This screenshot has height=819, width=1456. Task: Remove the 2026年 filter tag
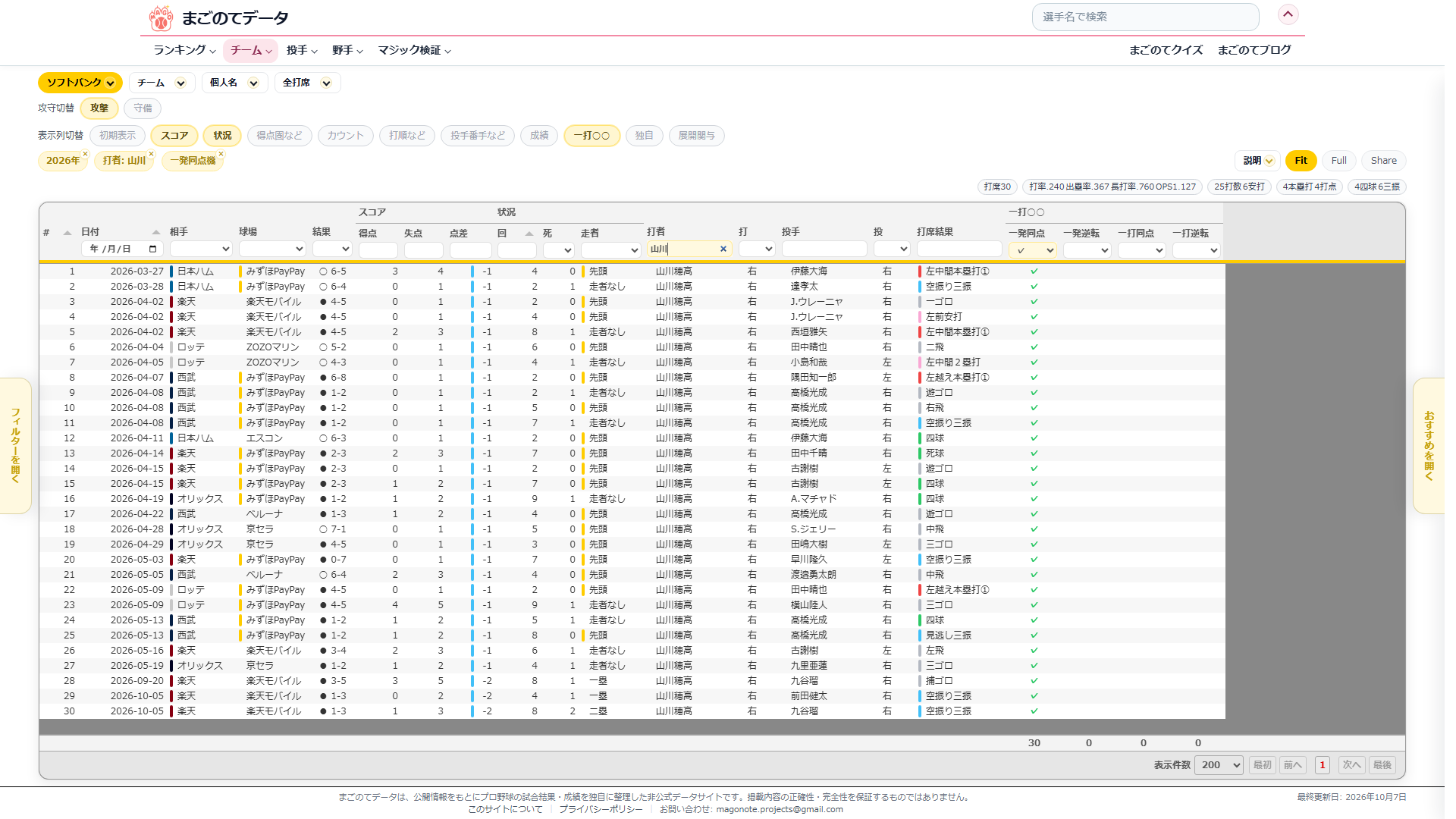point(85,154)
